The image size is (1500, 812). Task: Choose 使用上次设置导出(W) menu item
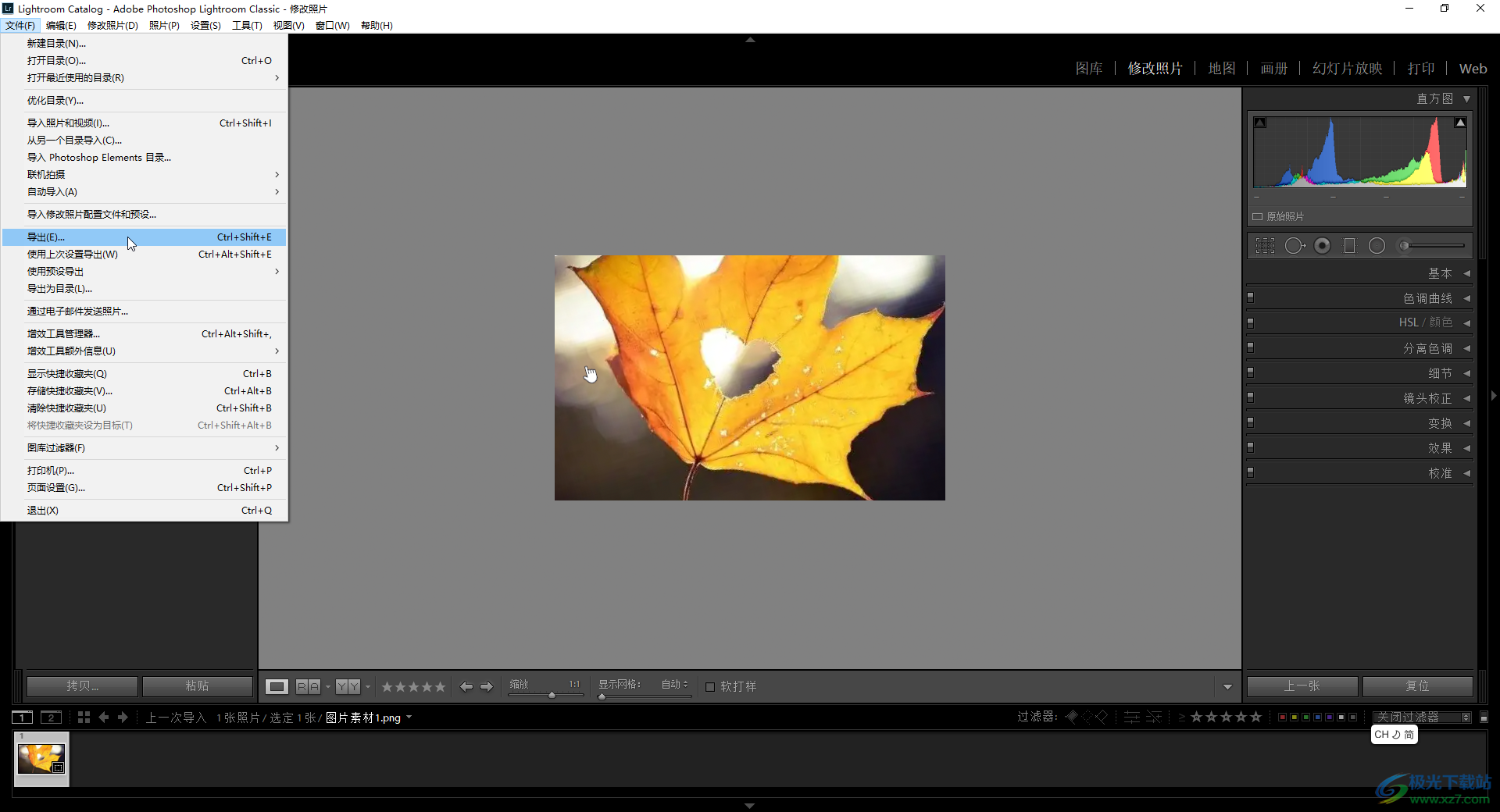pyautogui.click(x=145, y=255)
